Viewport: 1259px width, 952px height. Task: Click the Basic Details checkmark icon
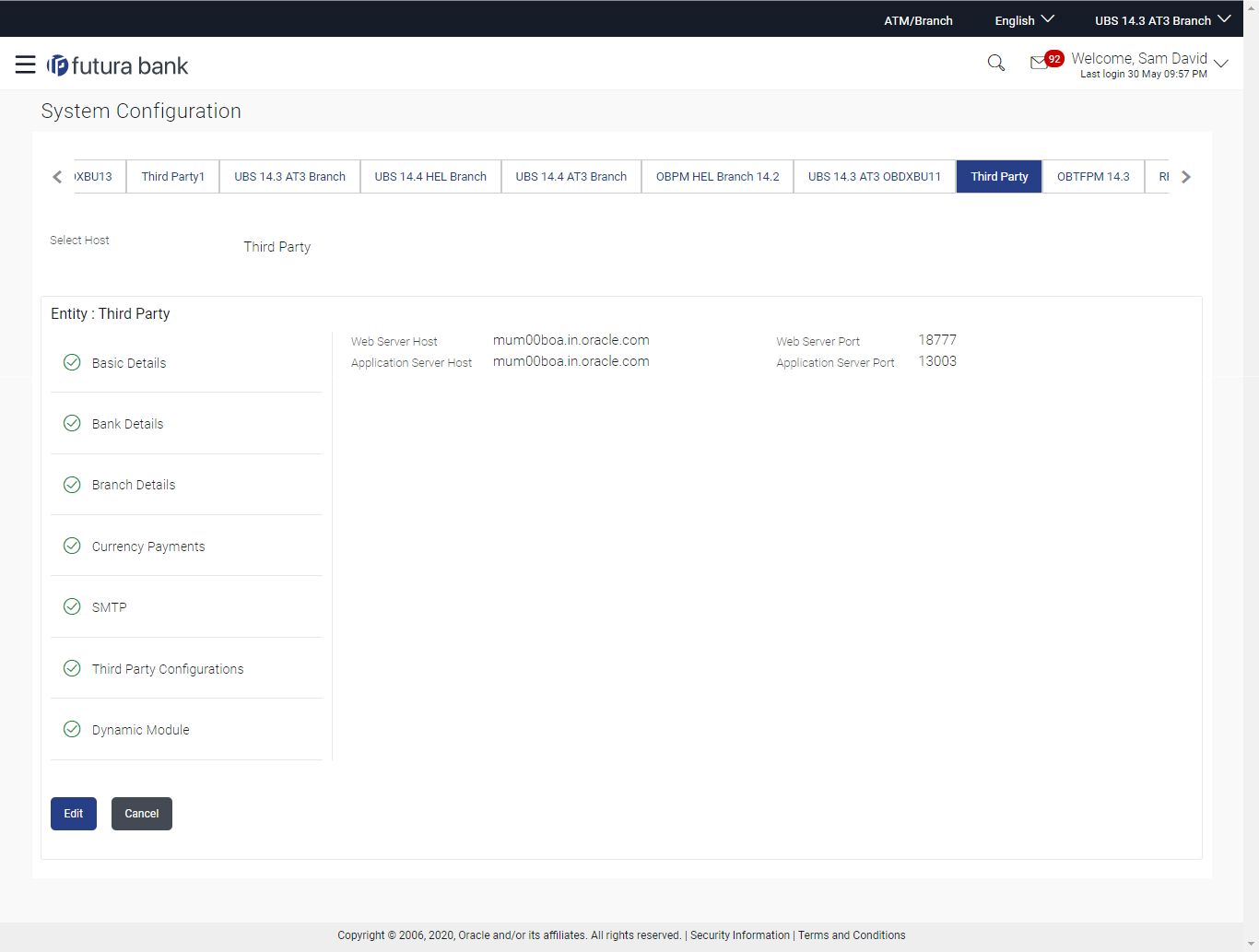(72, 362)
